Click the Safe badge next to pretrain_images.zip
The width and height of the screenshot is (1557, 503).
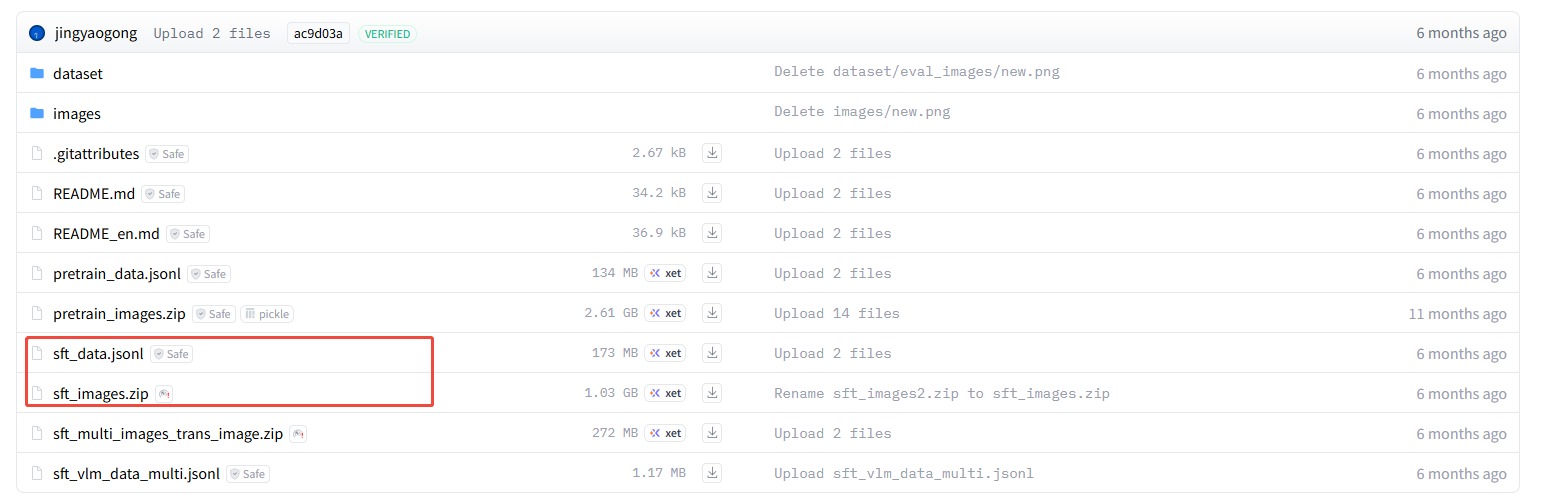coord(214,314)
